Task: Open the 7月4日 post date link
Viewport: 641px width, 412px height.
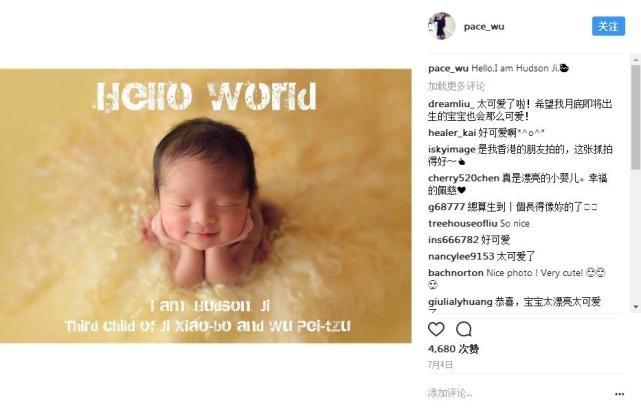Action: pos(440,365)
